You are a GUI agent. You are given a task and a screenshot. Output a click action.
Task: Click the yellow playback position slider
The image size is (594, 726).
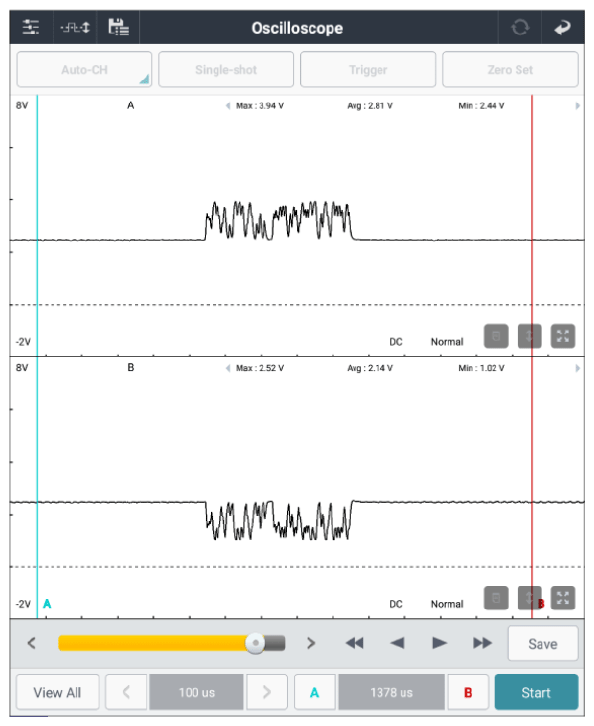click(171, 643)
